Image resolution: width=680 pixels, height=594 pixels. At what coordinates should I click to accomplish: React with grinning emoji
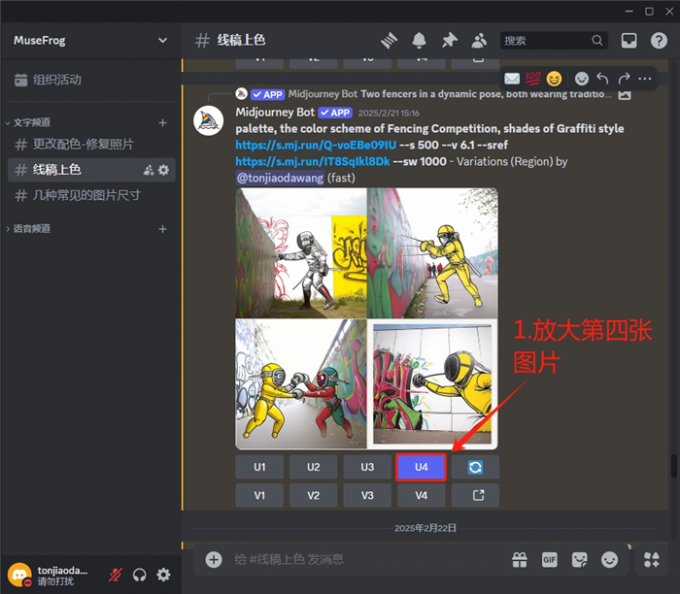coord(554,79)
